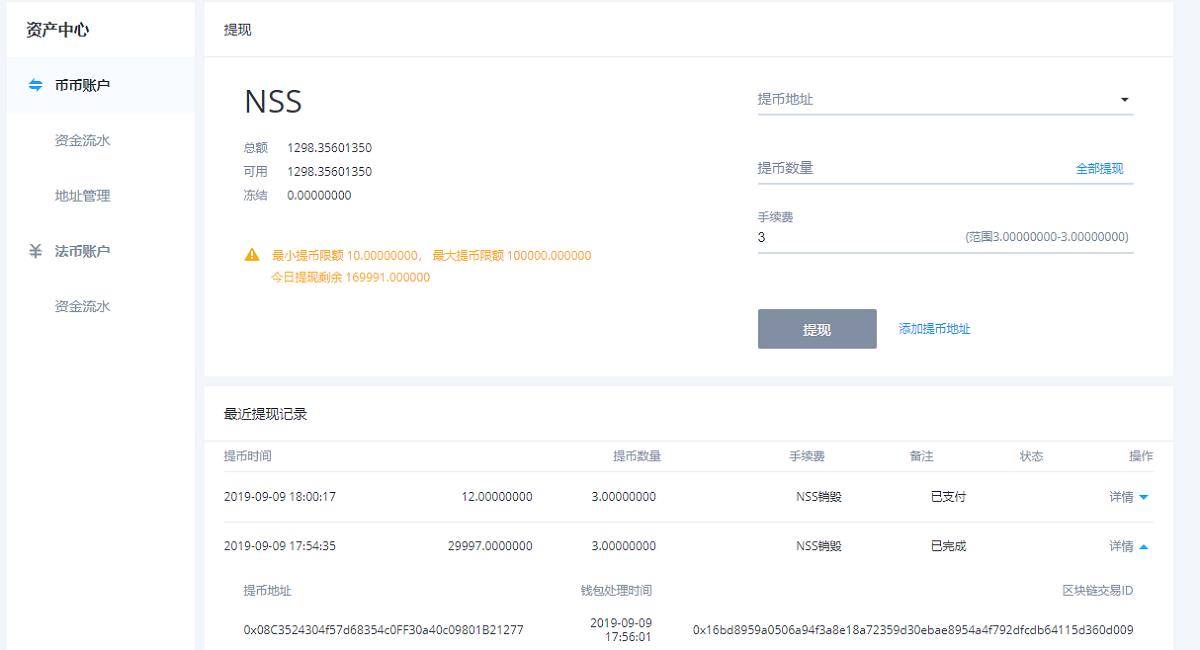Click the 冻结 value 0.00000000
This screenshot has height=650, width=1200.
[319, 196]
